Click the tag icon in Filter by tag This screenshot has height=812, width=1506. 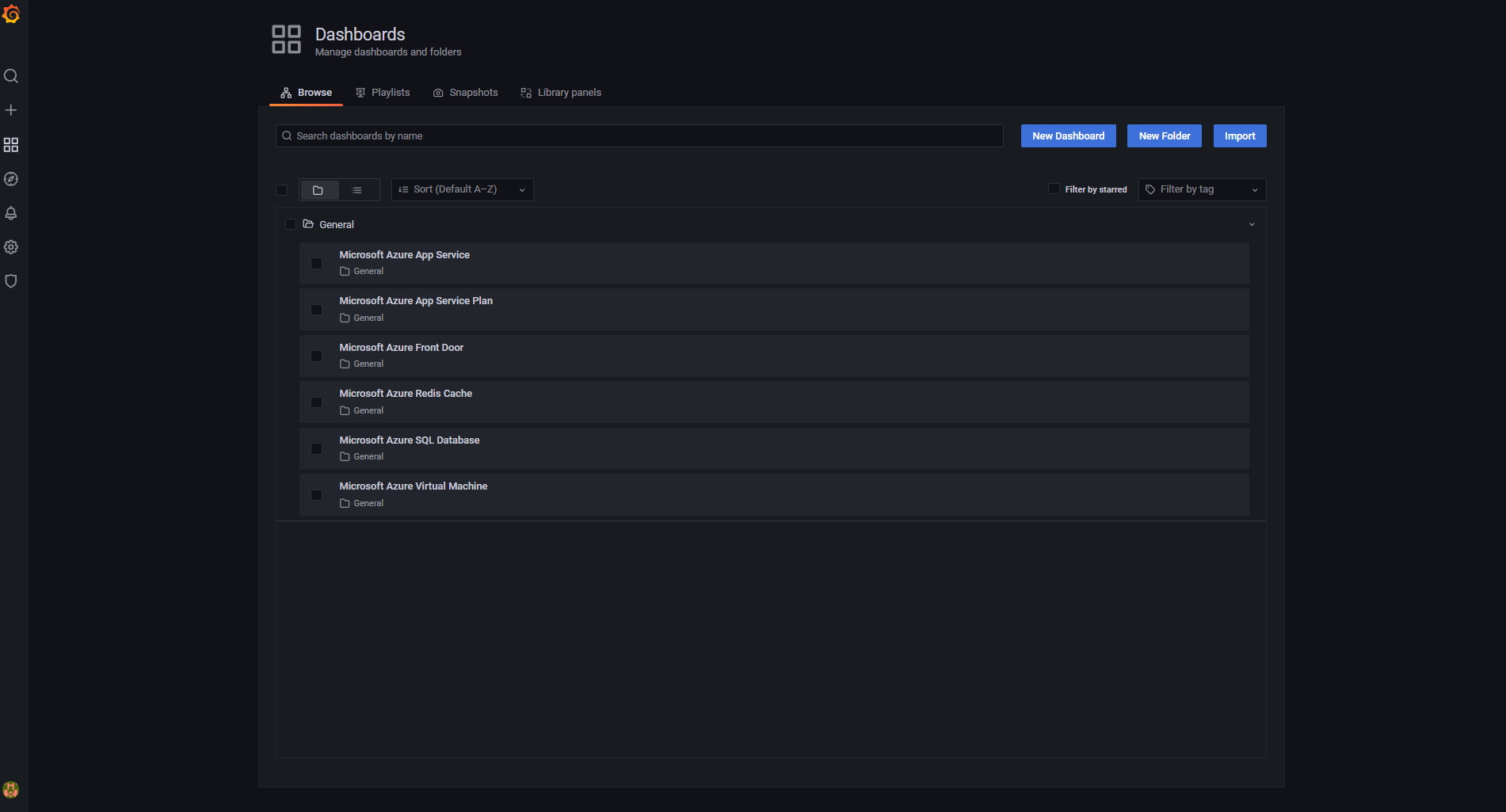coord(1150,189)
